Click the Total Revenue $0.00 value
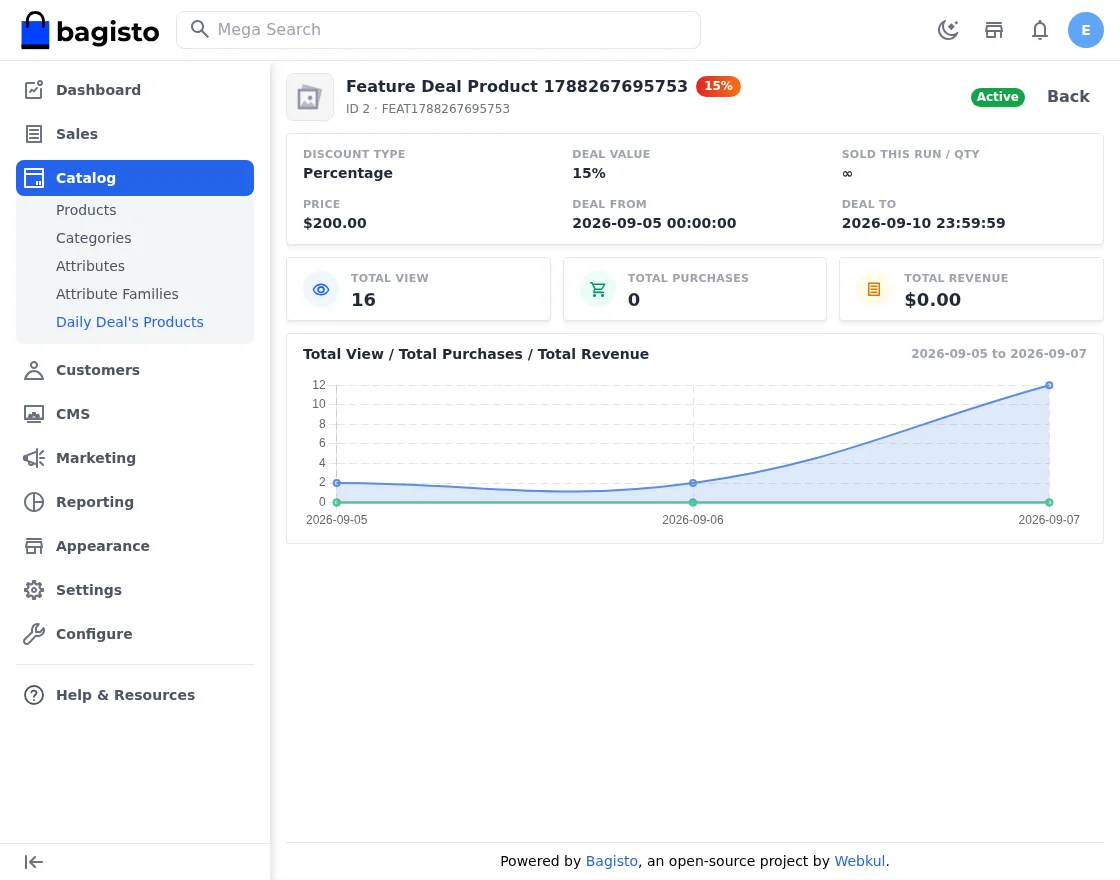The height and width of the screenshot is (880, 1120). tap(932, 300)
